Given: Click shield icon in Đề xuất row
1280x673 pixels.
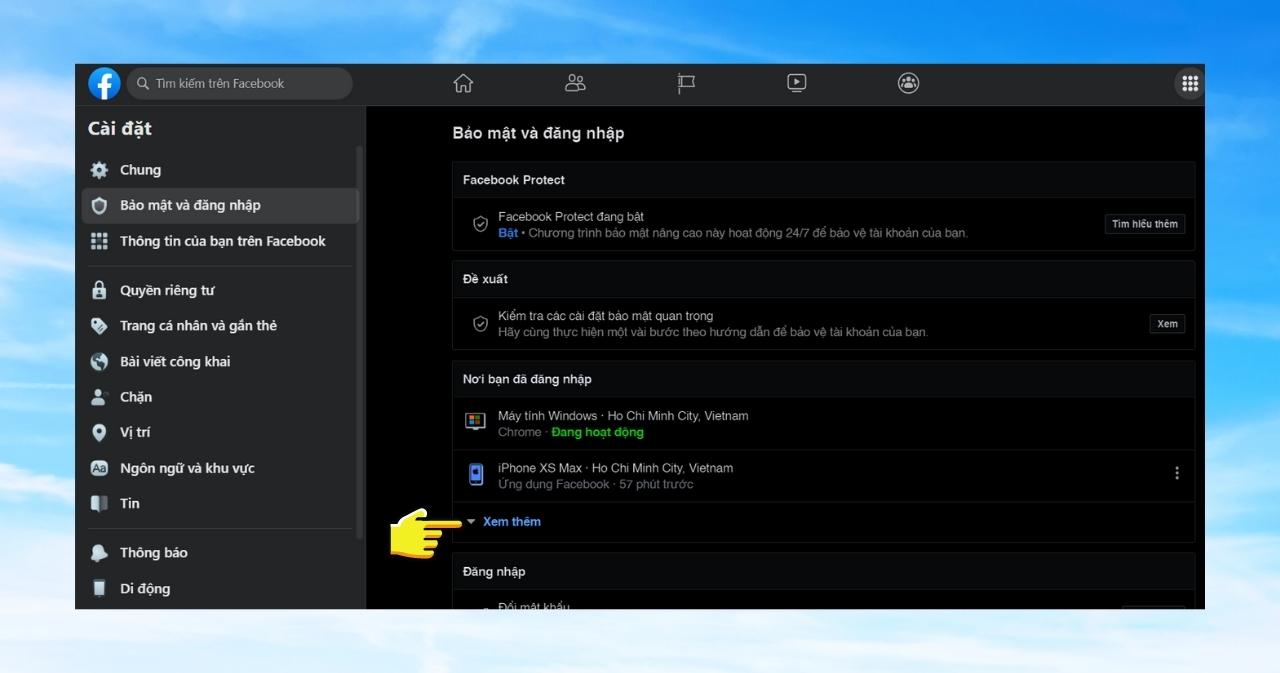Looking at the screenshot, I should click(480, 324).
